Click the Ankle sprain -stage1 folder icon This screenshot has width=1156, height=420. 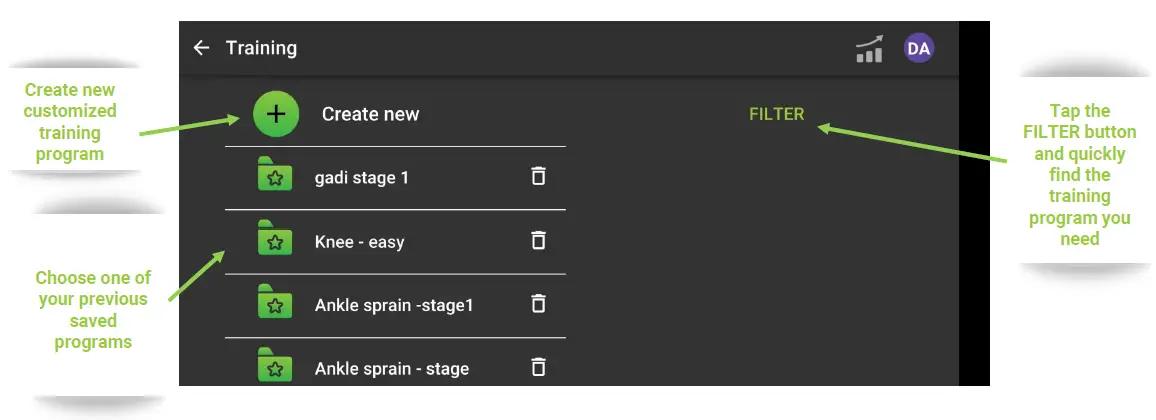tap(274, 303)
